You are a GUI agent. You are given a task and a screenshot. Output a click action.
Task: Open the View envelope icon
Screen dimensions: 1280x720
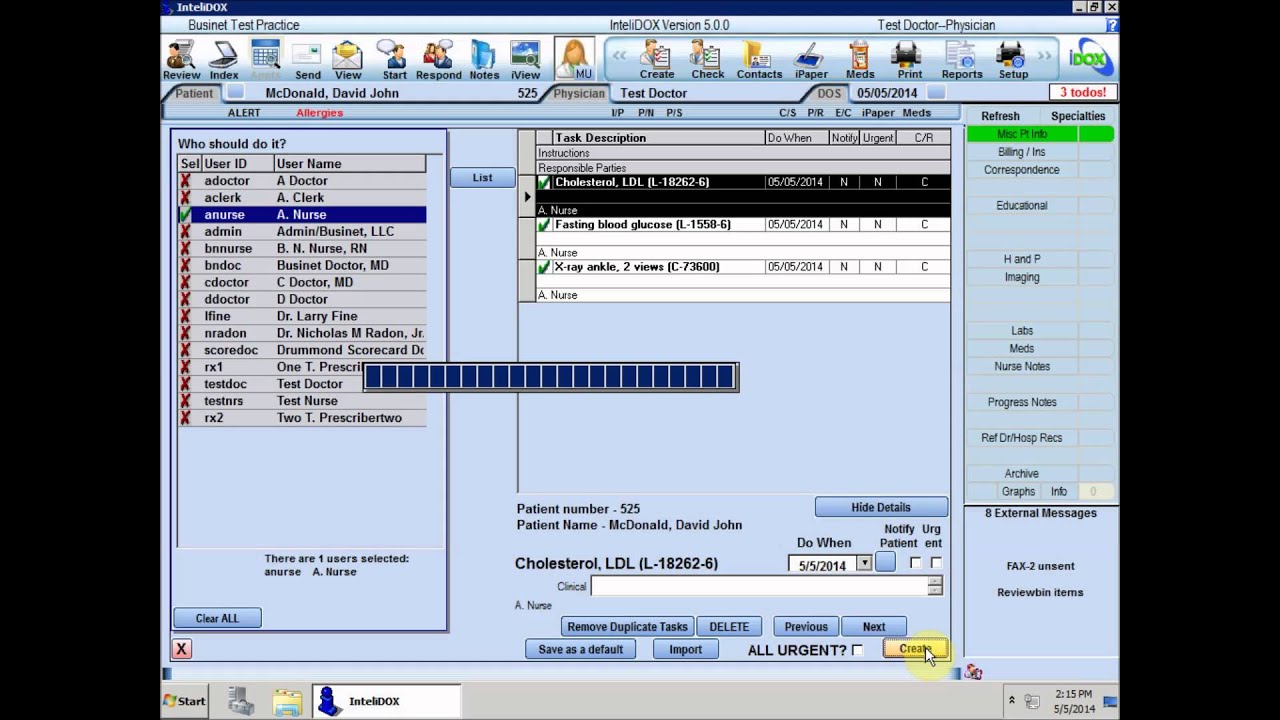348,60
